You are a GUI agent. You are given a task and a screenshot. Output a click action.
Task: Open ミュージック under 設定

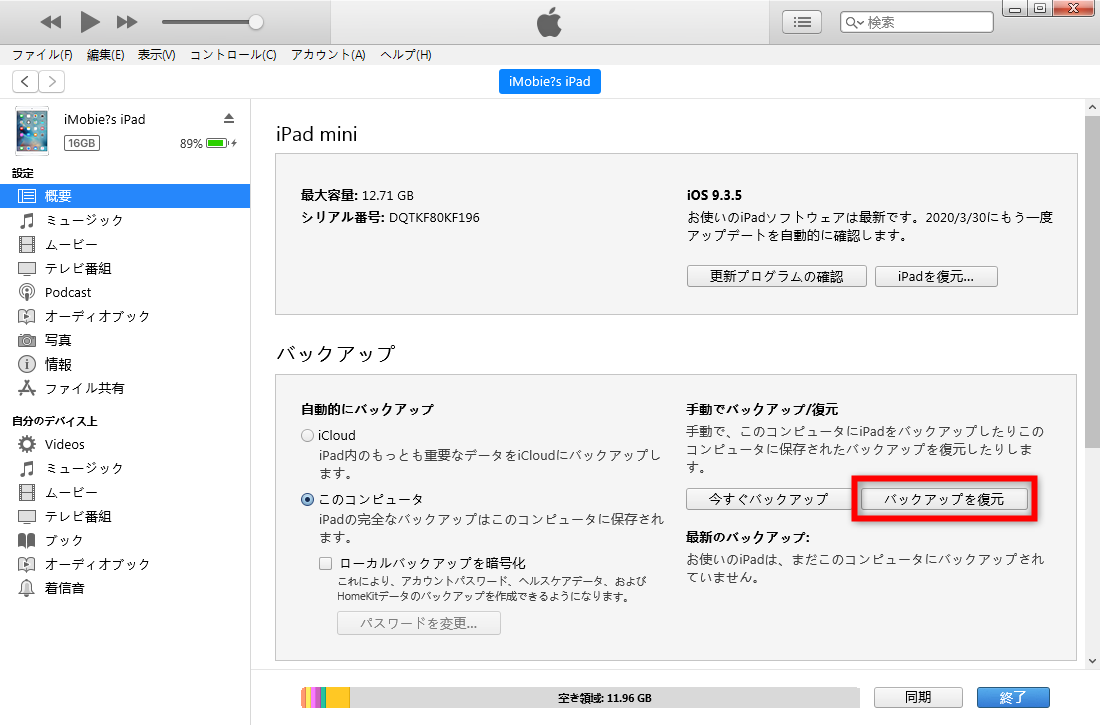125,220
